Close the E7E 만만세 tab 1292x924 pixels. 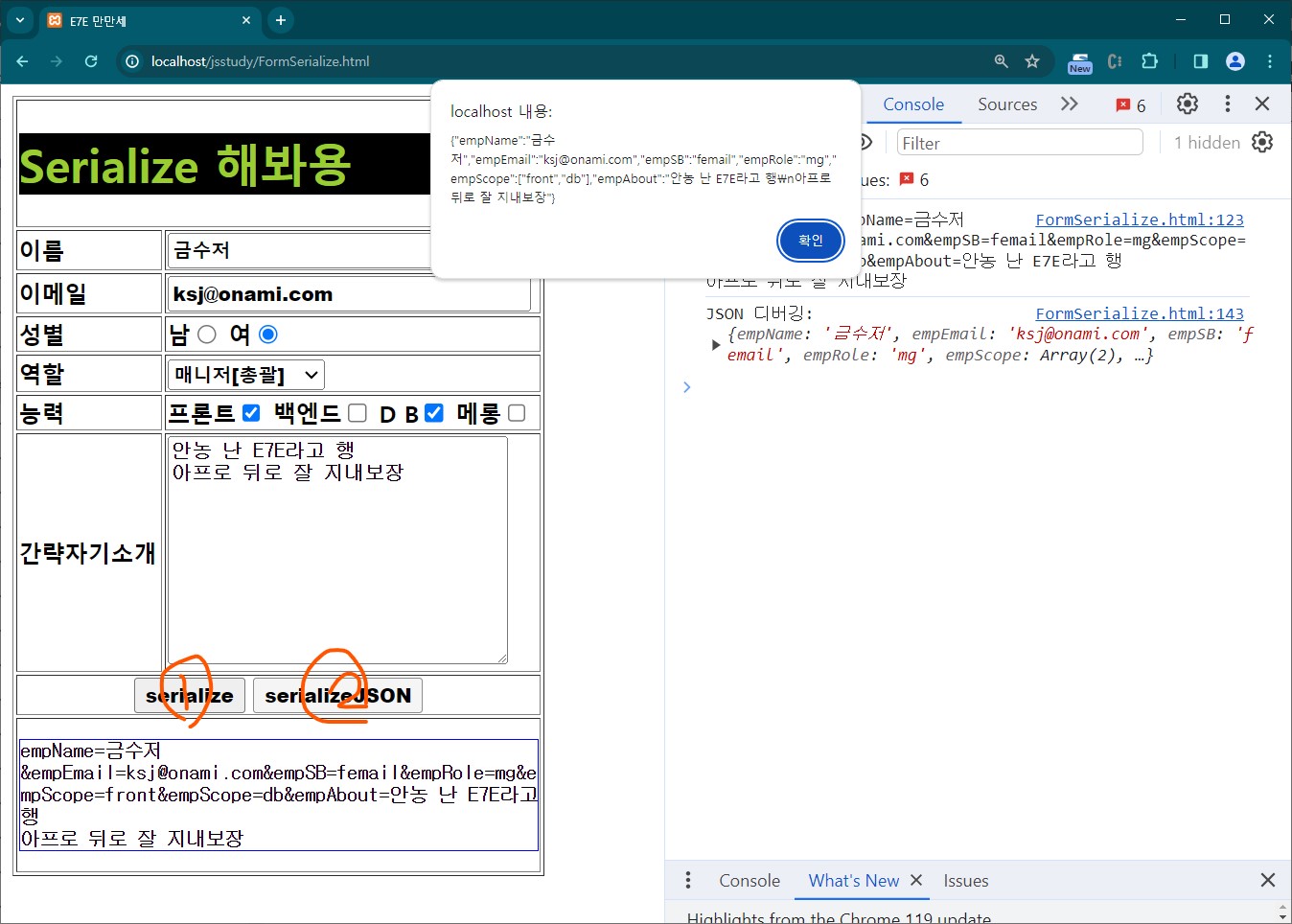point(246,20)
